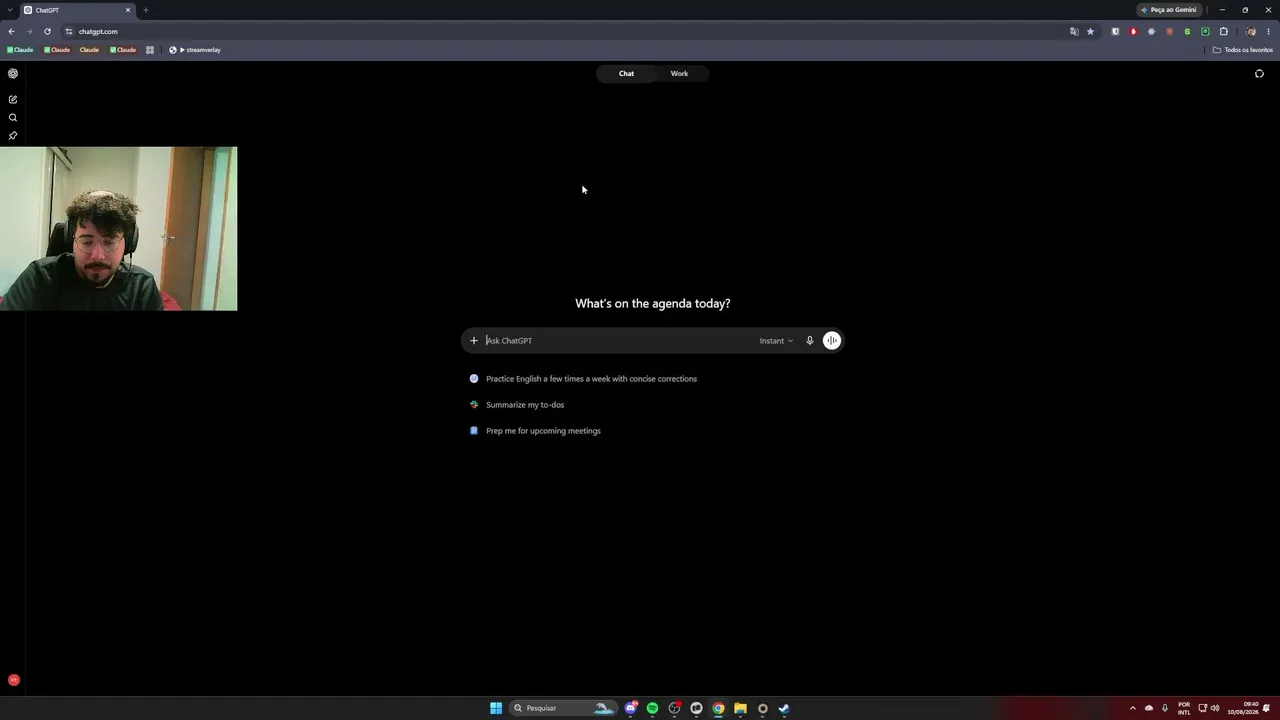The height and width of the screenshot is (720, 1280).
Task: Switch to the Chat tab
Action: click(626, 73)
